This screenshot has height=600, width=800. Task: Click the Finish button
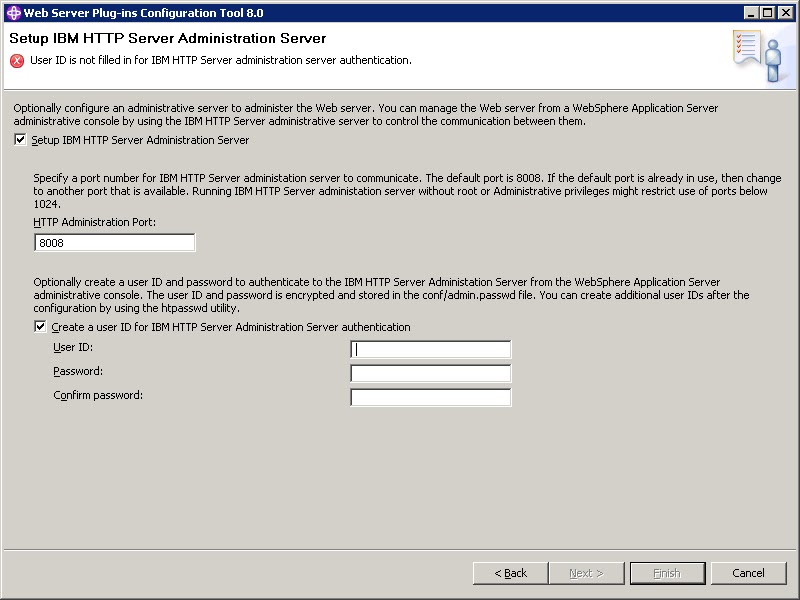click(x=667, y=573)
